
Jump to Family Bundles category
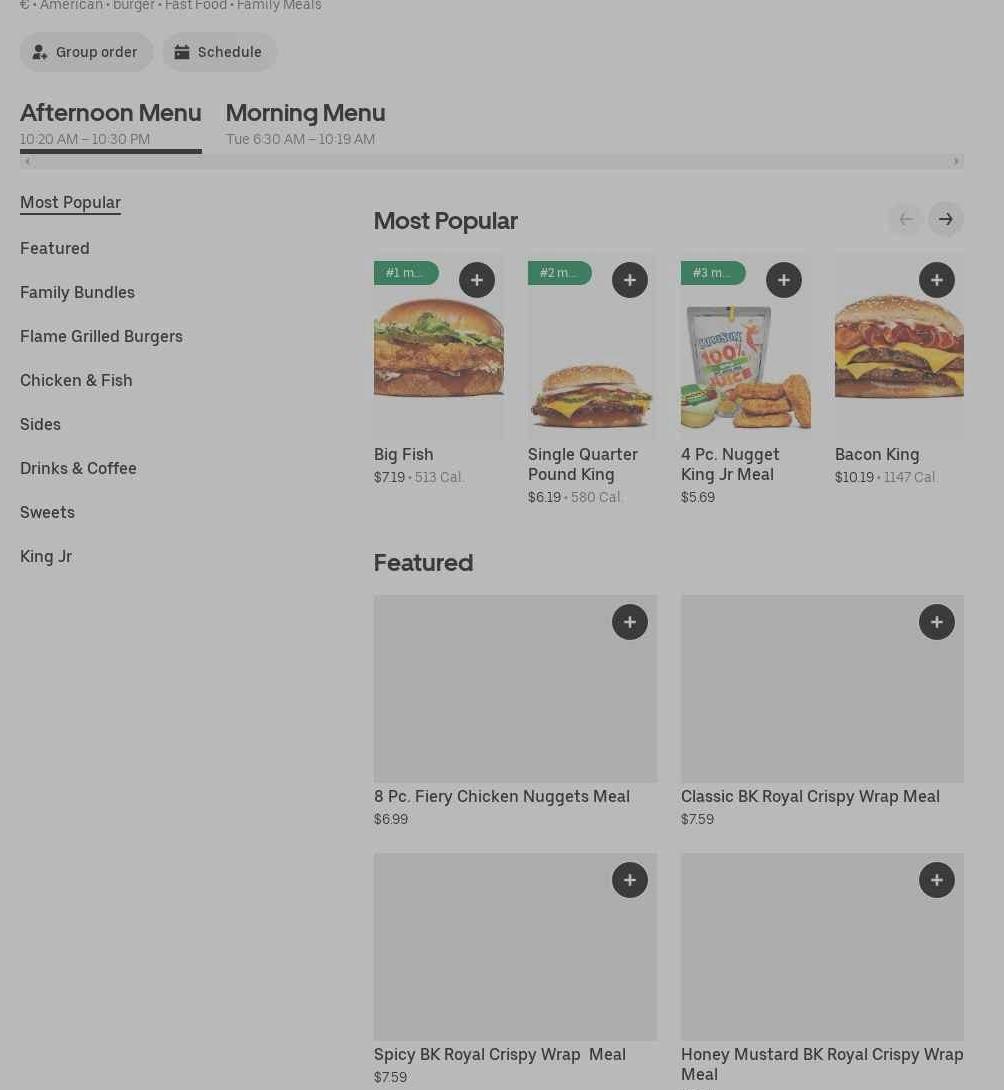(77, 292)
